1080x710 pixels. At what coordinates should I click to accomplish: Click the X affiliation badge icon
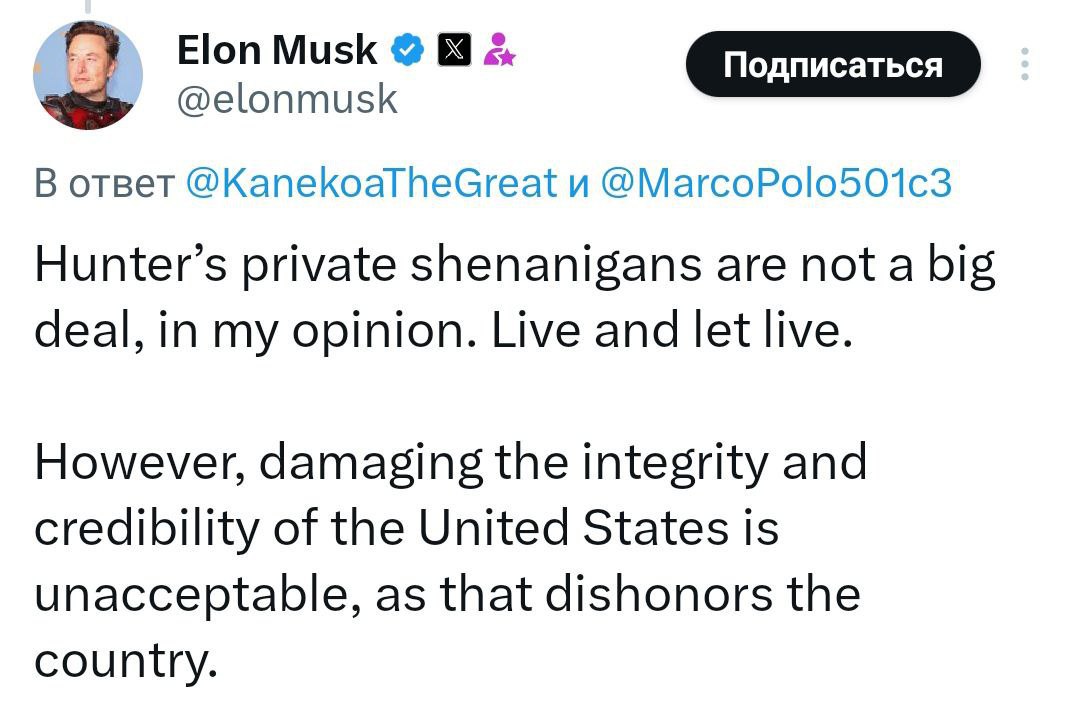(x=453, y=50)
